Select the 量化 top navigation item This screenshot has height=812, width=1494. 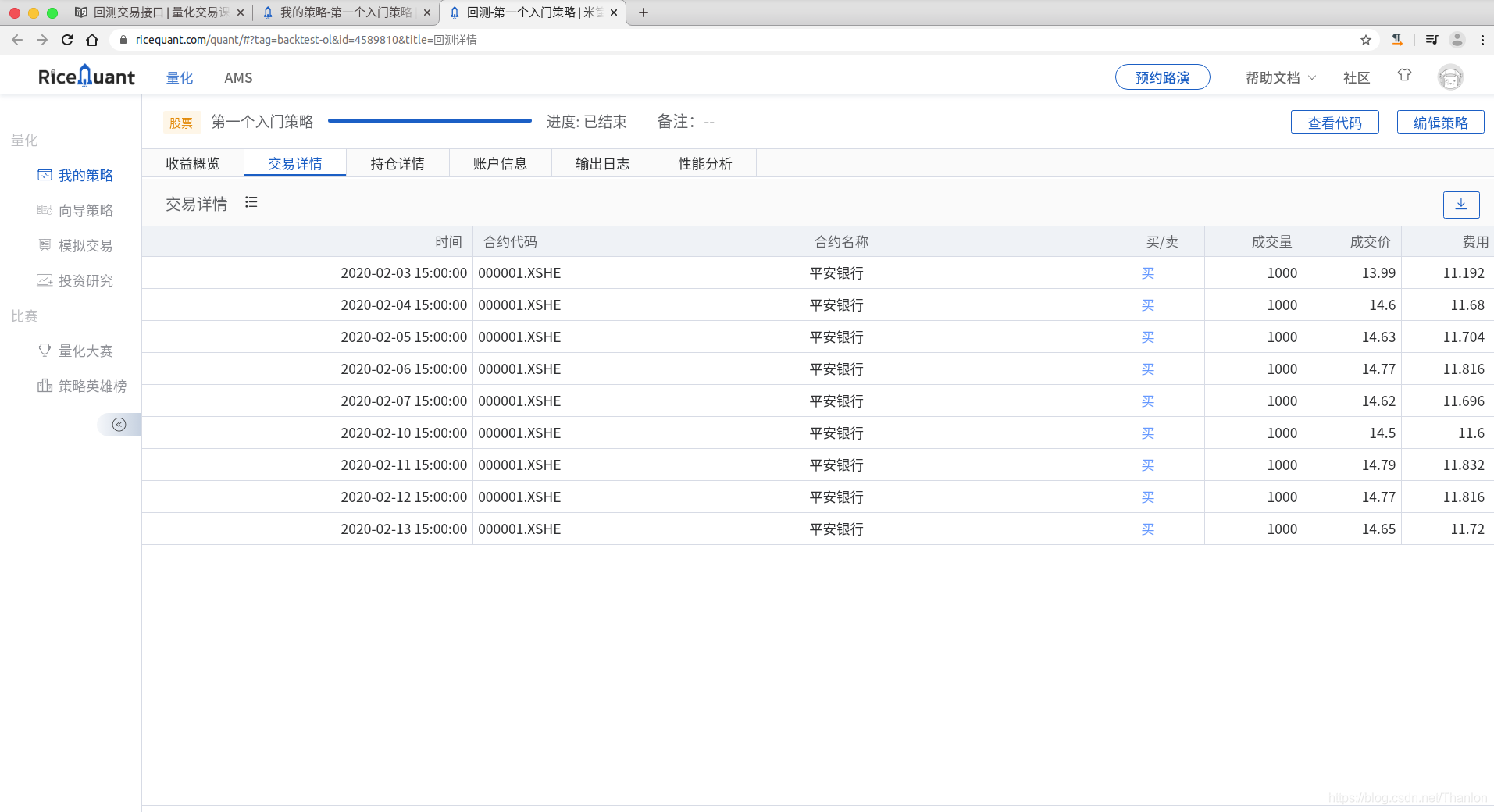click(180, 77)
